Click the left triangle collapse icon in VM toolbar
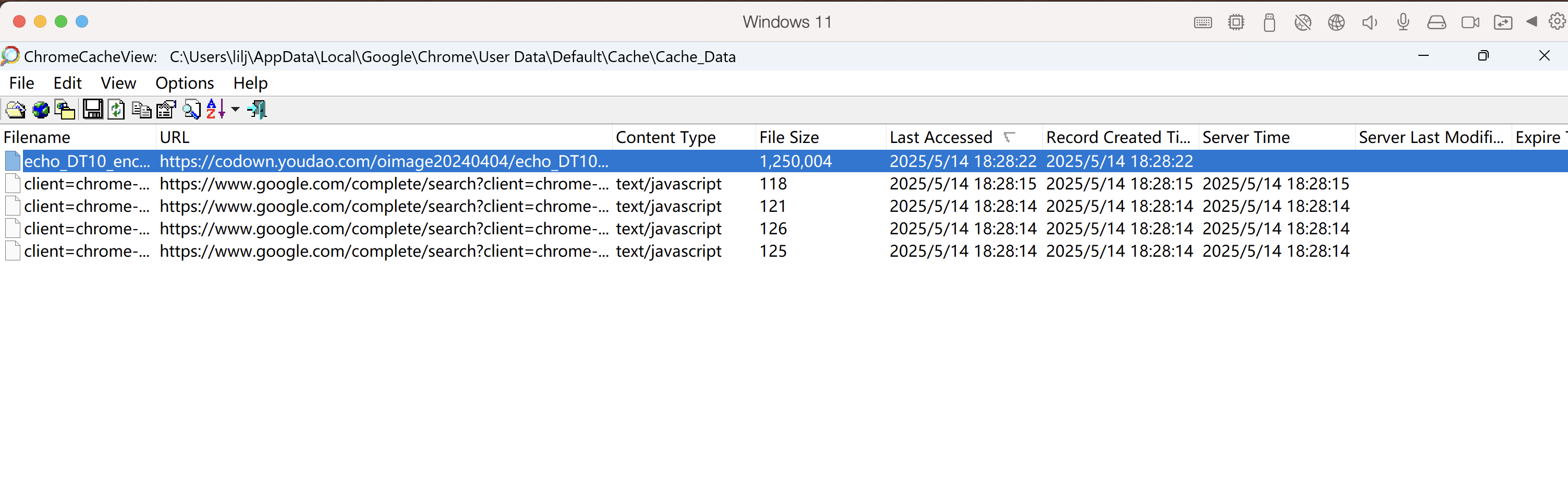The height and width of the screenshot is (478, 1568). coord(1532,21)
